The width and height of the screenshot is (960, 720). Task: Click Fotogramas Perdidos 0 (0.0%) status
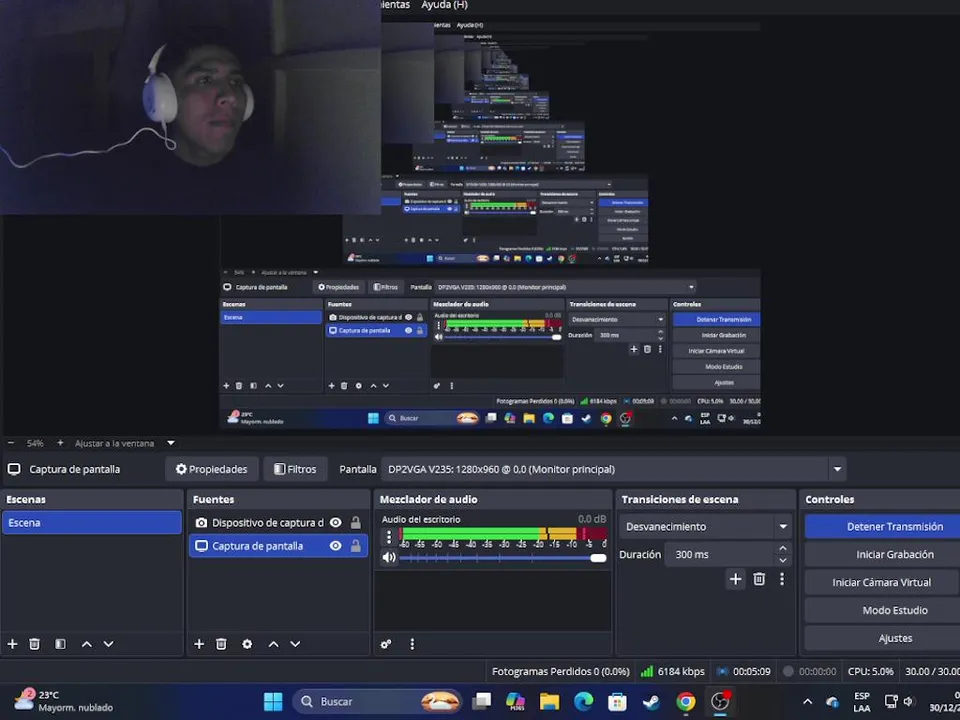pos(560,672)
